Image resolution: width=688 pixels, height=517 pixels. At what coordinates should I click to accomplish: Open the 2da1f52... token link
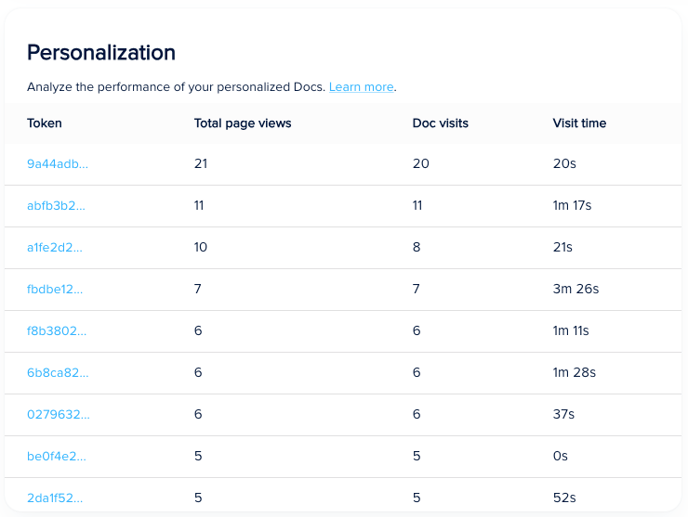(x=55, y=498)
